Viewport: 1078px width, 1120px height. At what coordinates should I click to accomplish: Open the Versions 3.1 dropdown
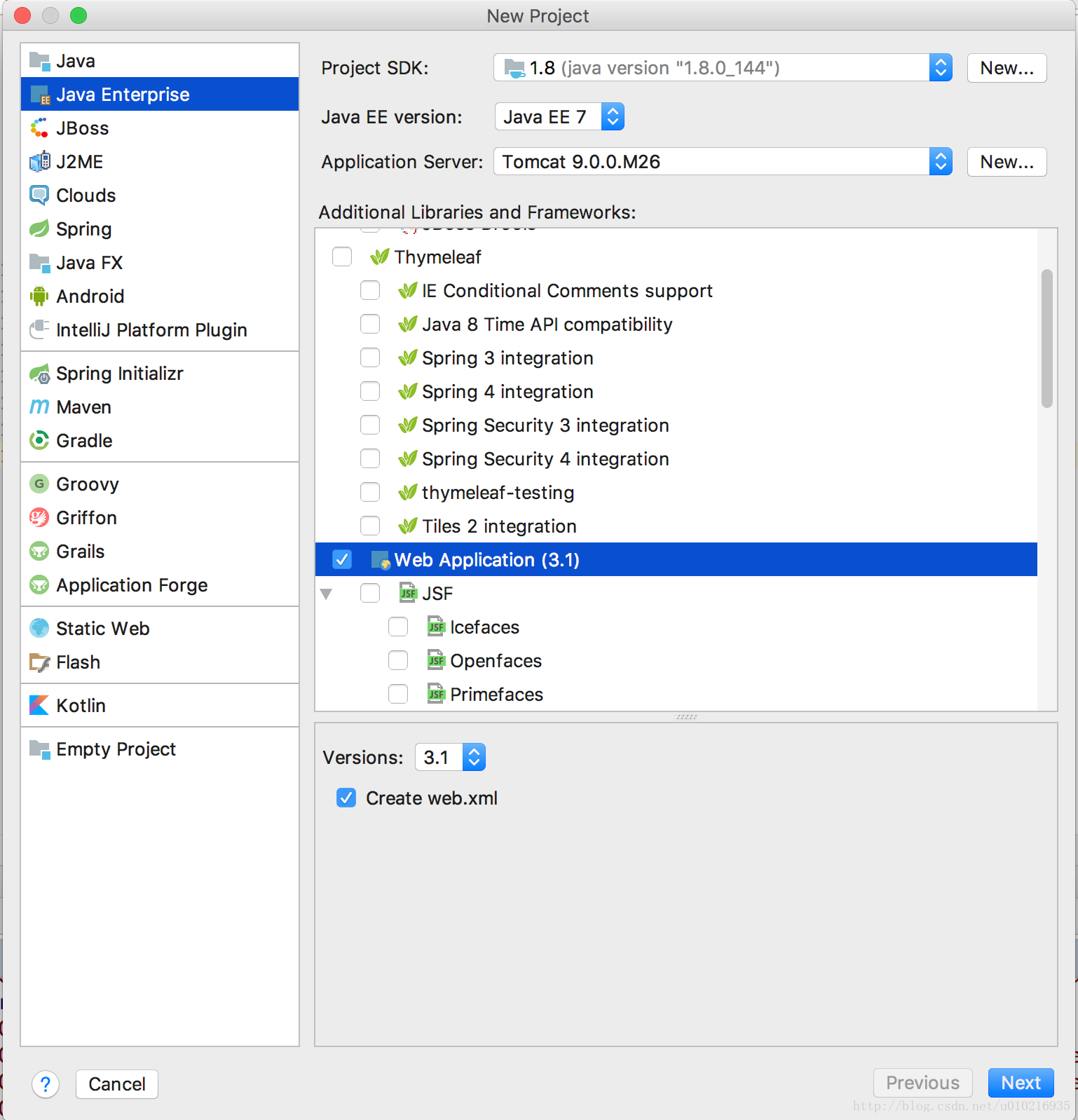450,758
